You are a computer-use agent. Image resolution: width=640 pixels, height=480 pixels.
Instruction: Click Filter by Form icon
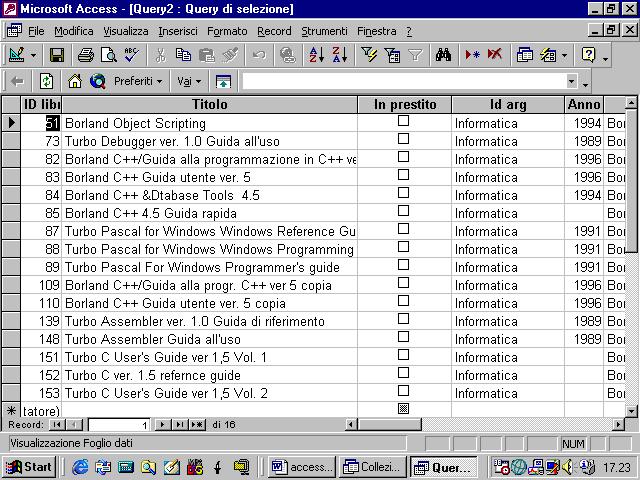pos(392,55)
